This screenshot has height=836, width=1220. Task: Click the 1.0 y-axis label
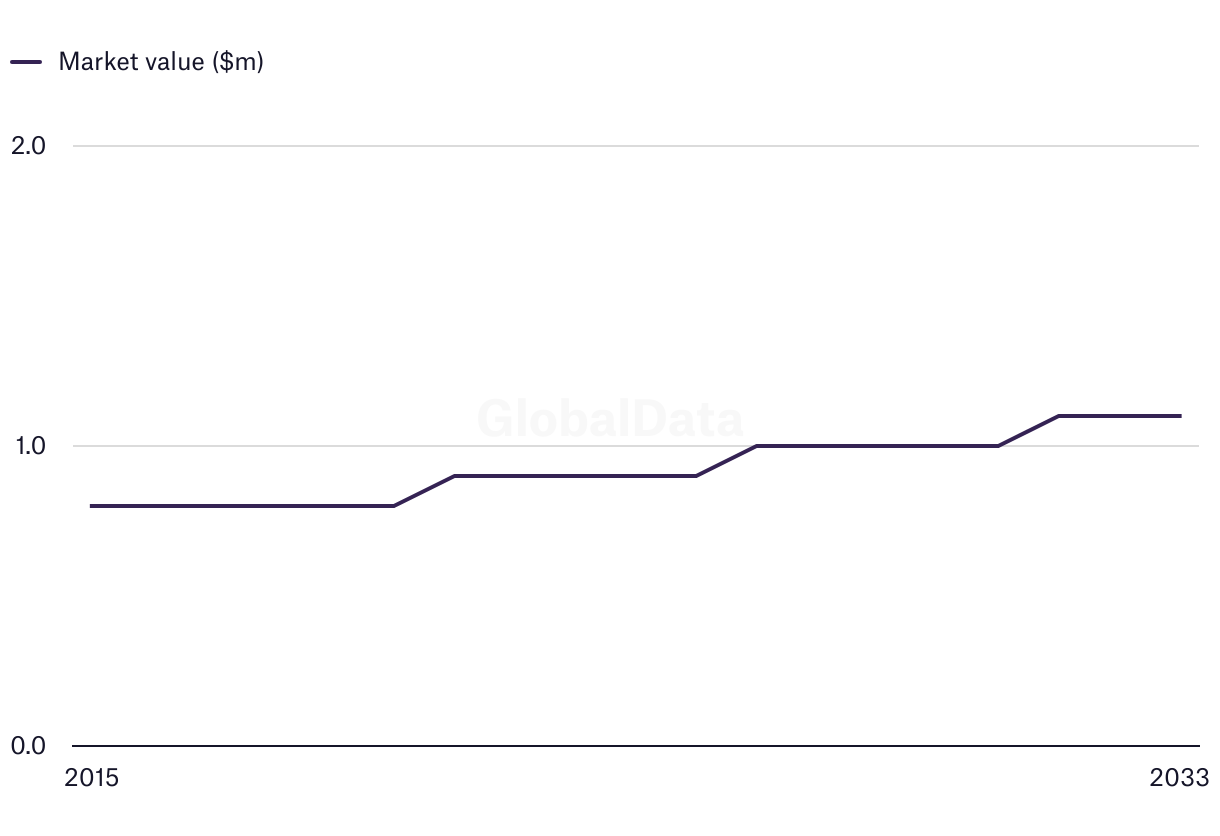point(28,446)
